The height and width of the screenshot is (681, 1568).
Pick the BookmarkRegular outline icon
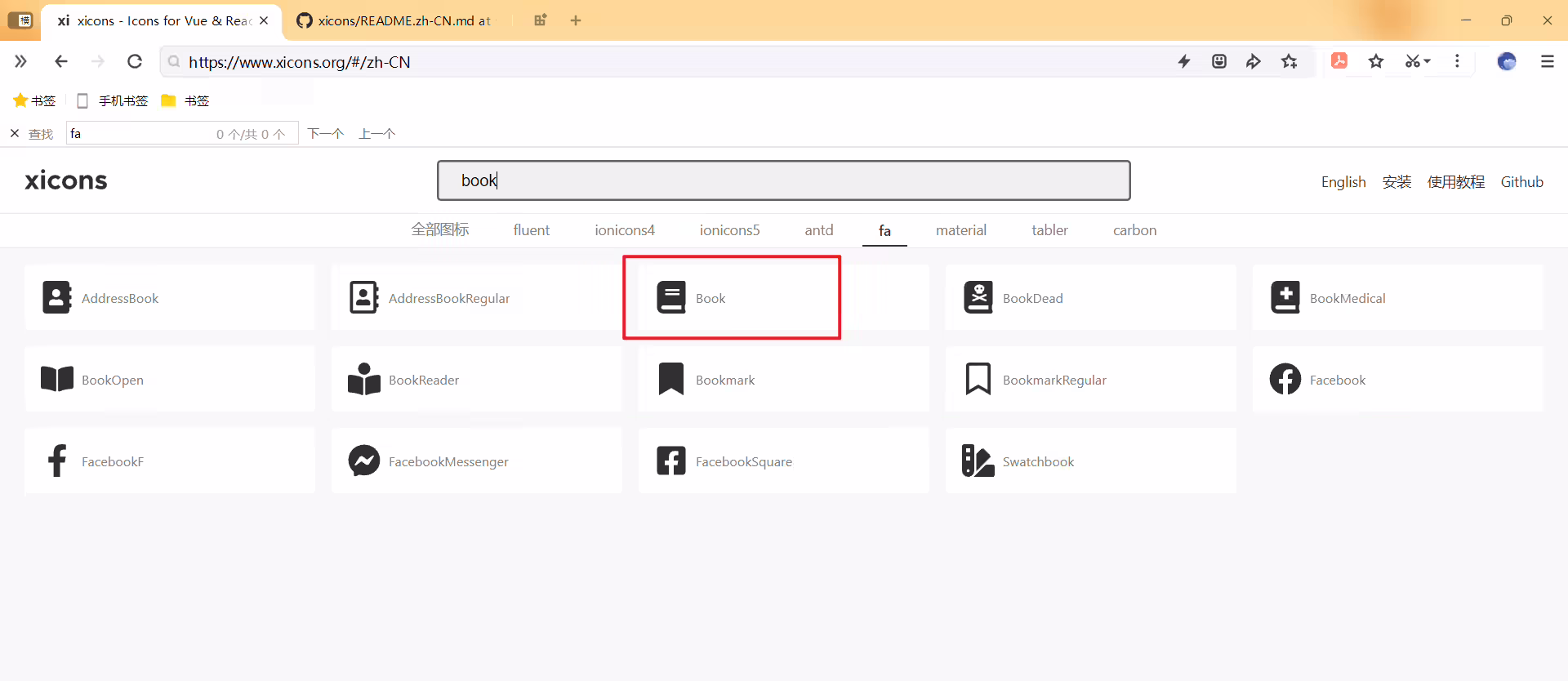coord(978,379)
